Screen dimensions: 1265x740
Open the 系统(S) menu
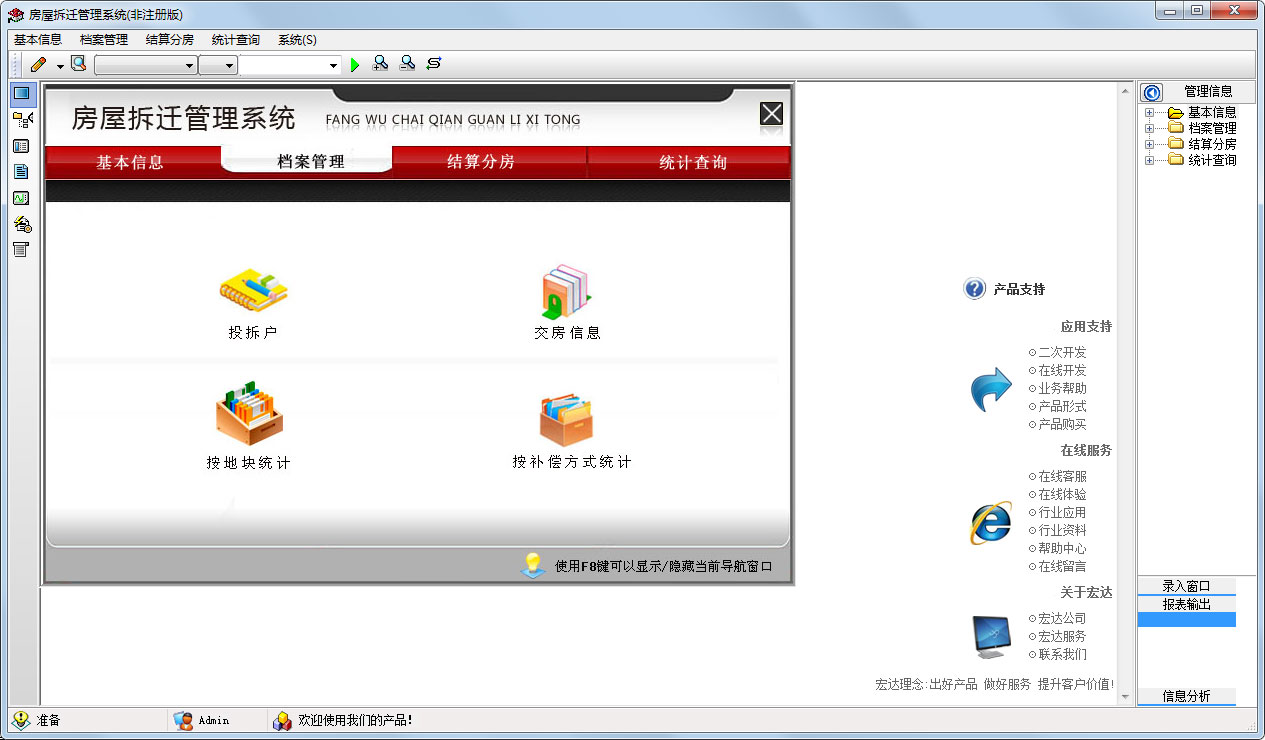point(298,40)
